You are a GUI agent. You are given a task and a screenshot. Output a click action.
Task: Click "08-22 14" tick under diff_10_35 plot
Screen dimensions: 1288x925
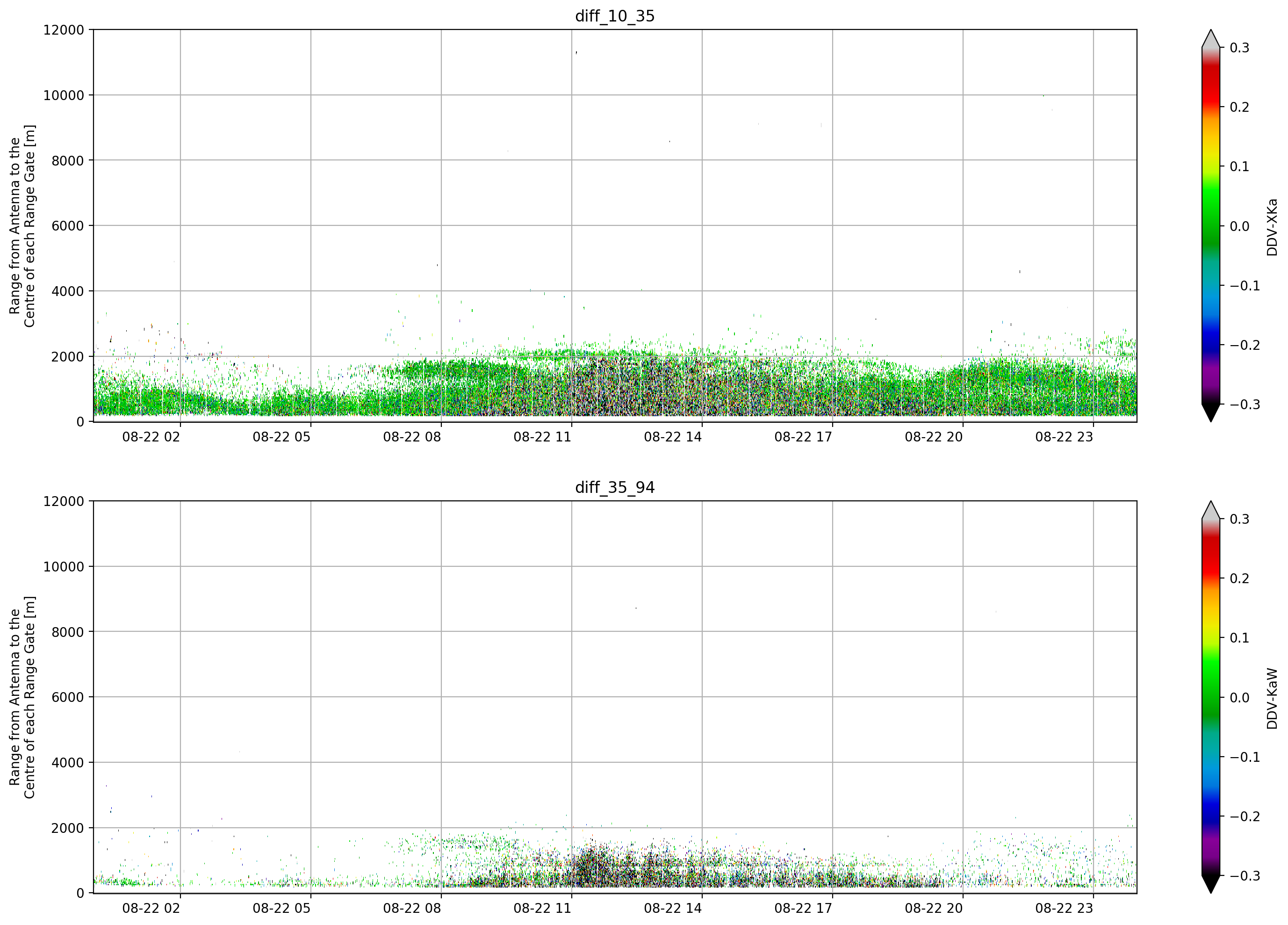(x=673, y=437)
